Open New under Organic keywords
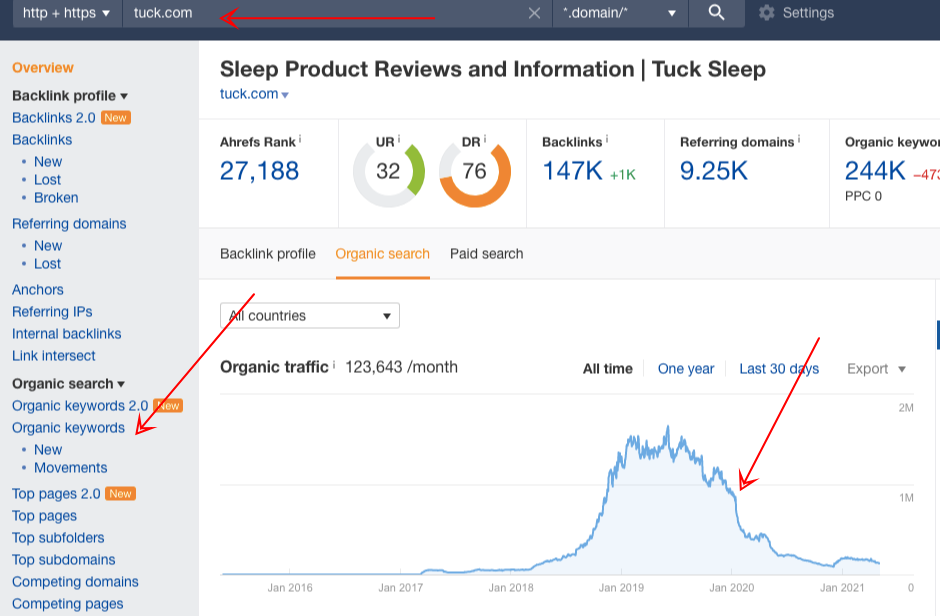The width and height of the screenshot is (940, 616). (48, 450)
